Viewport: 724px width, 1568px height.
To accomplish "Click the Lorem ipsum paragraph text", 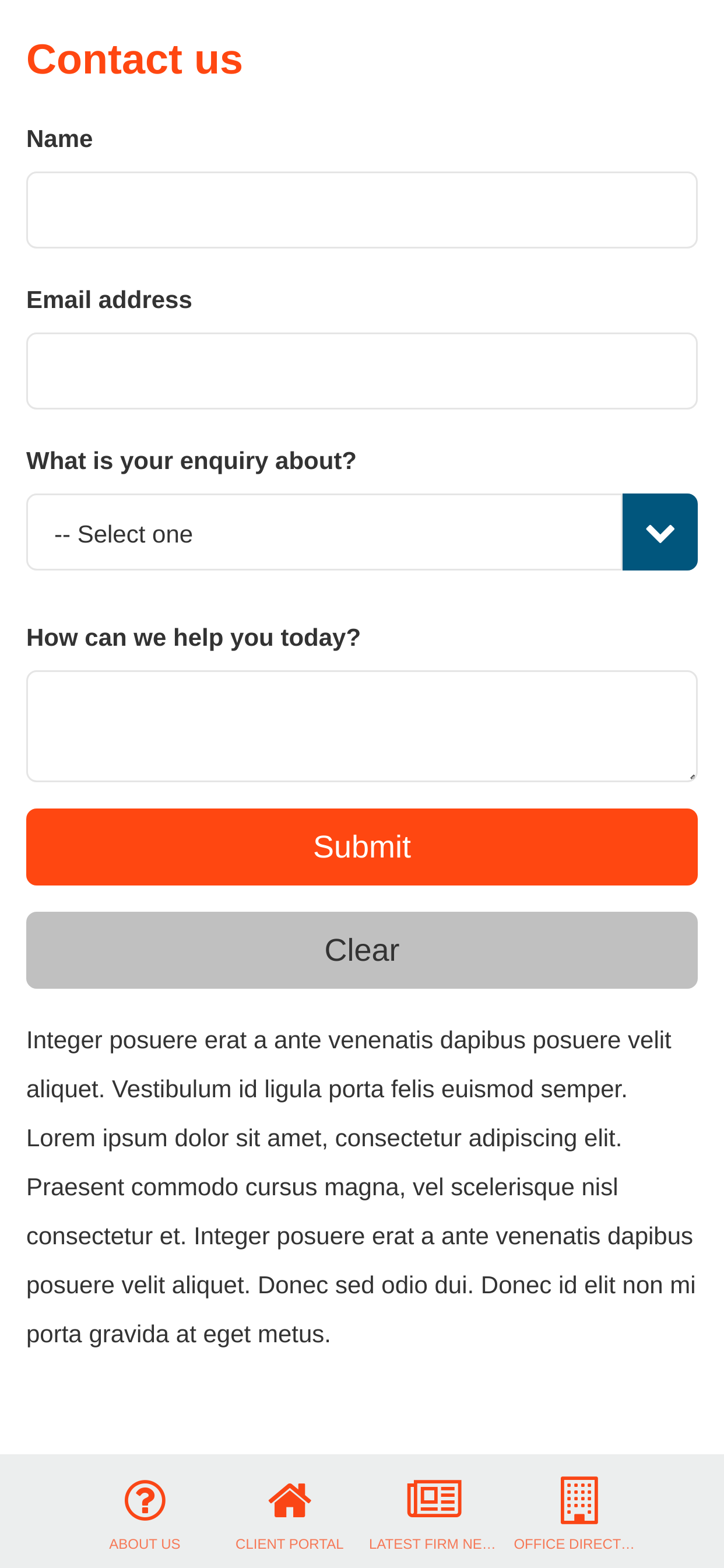I will (x=361, y=1187).
